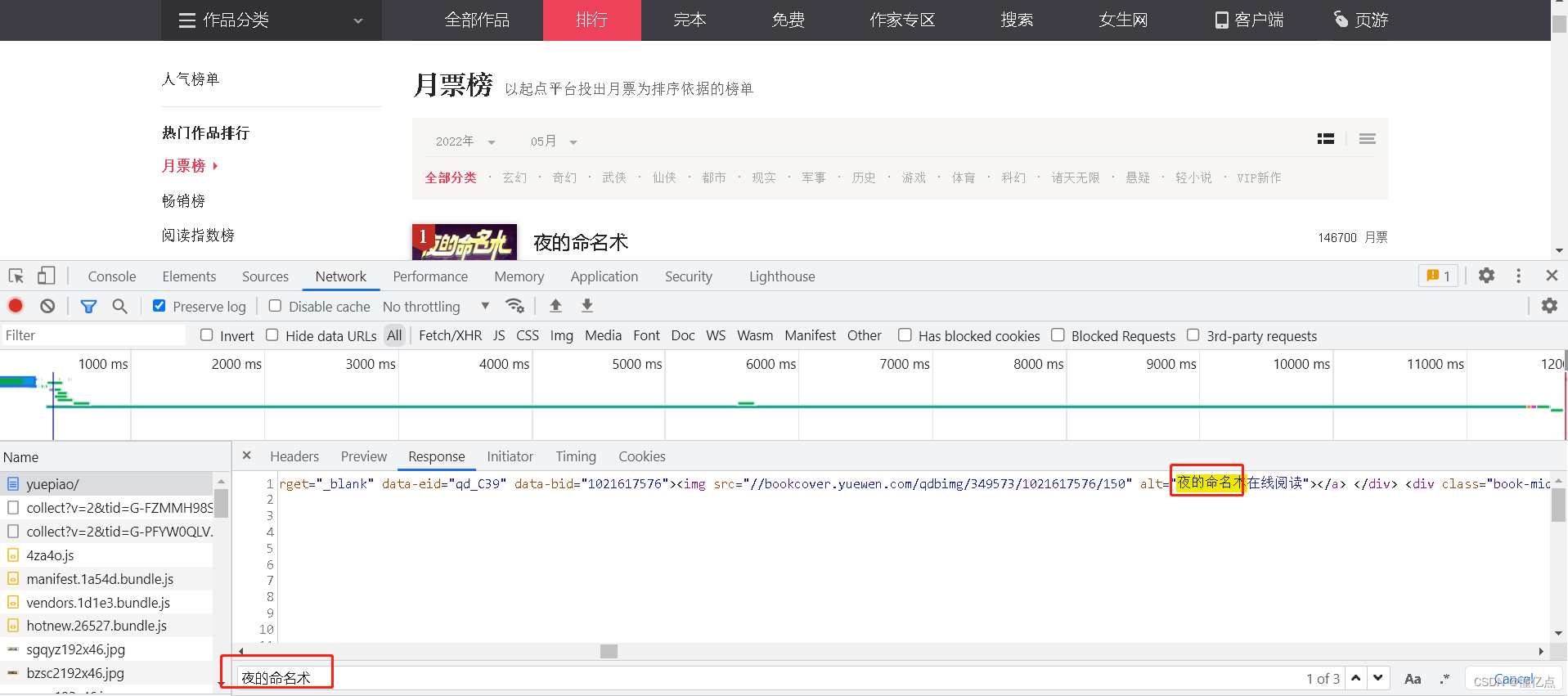Open 阅读指数榜 ranking in sidebar
This screenshot has height=696, width=1568.
pos(198,236)
